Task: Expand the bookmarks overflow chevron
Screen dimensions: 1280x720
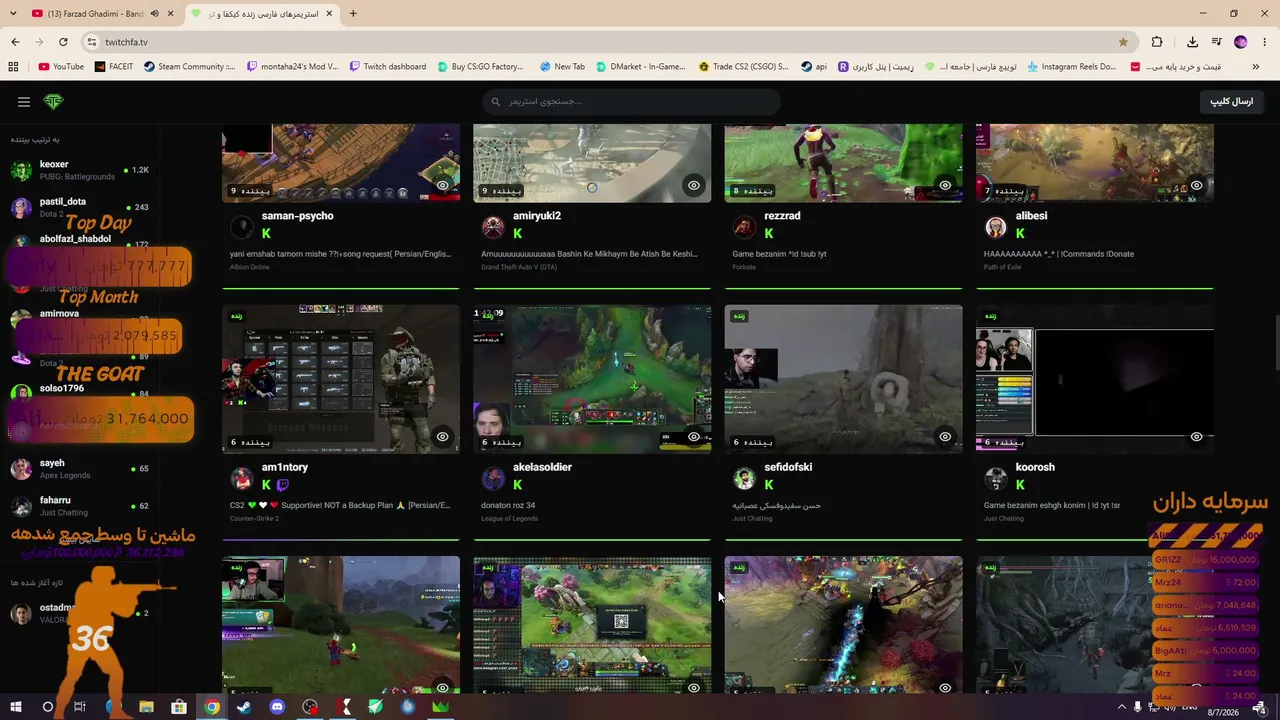Action: (x=1256, y=67)
